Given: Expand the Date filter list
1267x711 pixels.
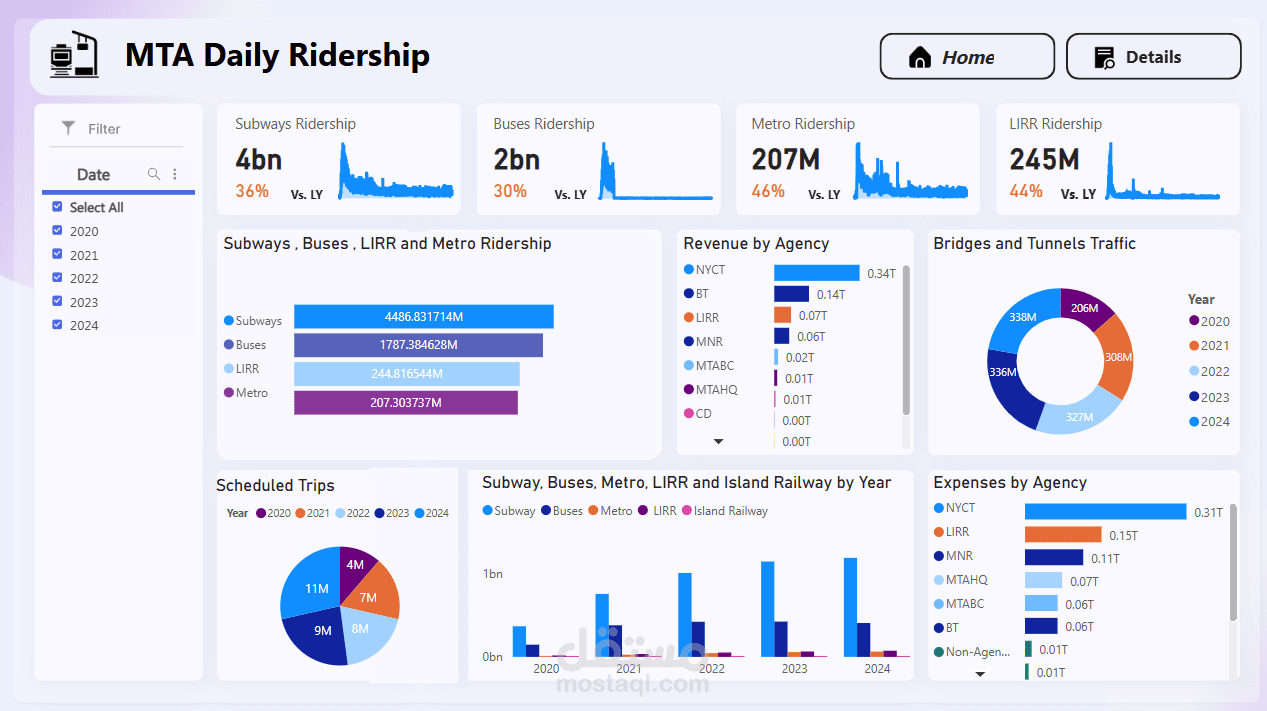Looking at the screenshot, I should tap(92, 173).
